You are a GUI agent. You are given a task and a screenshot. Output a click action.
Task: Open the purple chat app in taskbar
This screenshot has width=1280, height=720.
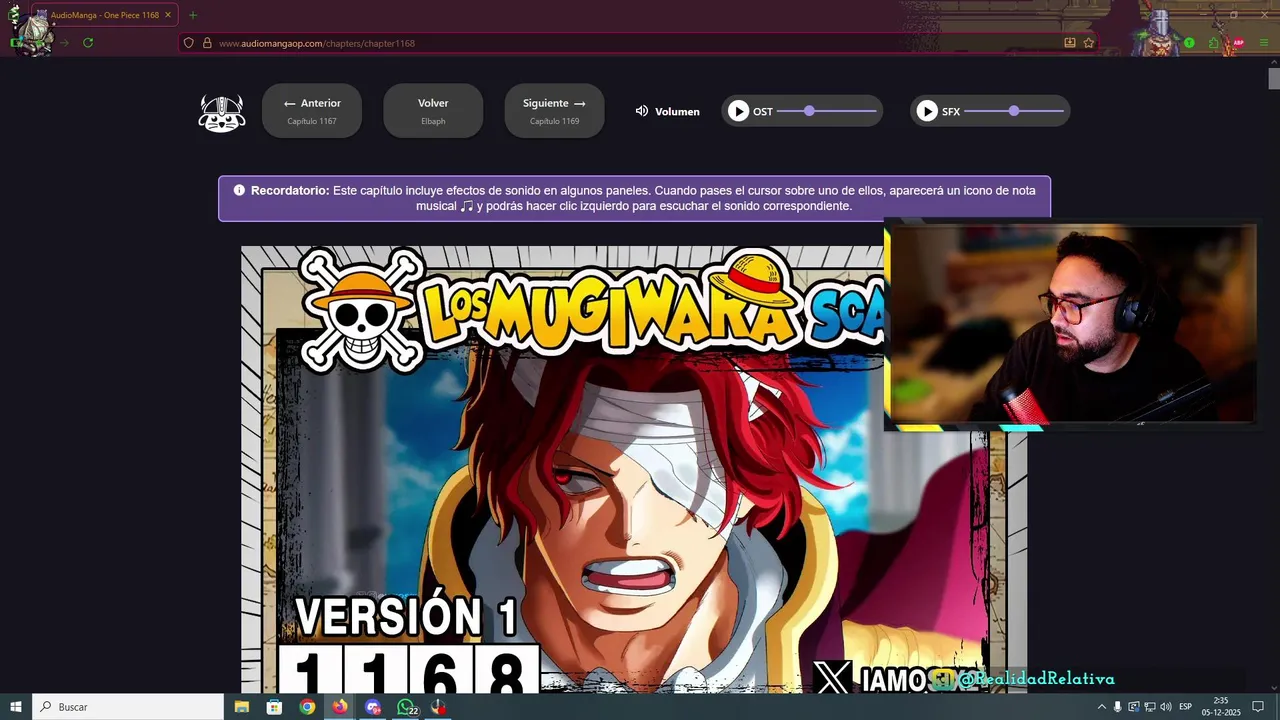[373, 707]
